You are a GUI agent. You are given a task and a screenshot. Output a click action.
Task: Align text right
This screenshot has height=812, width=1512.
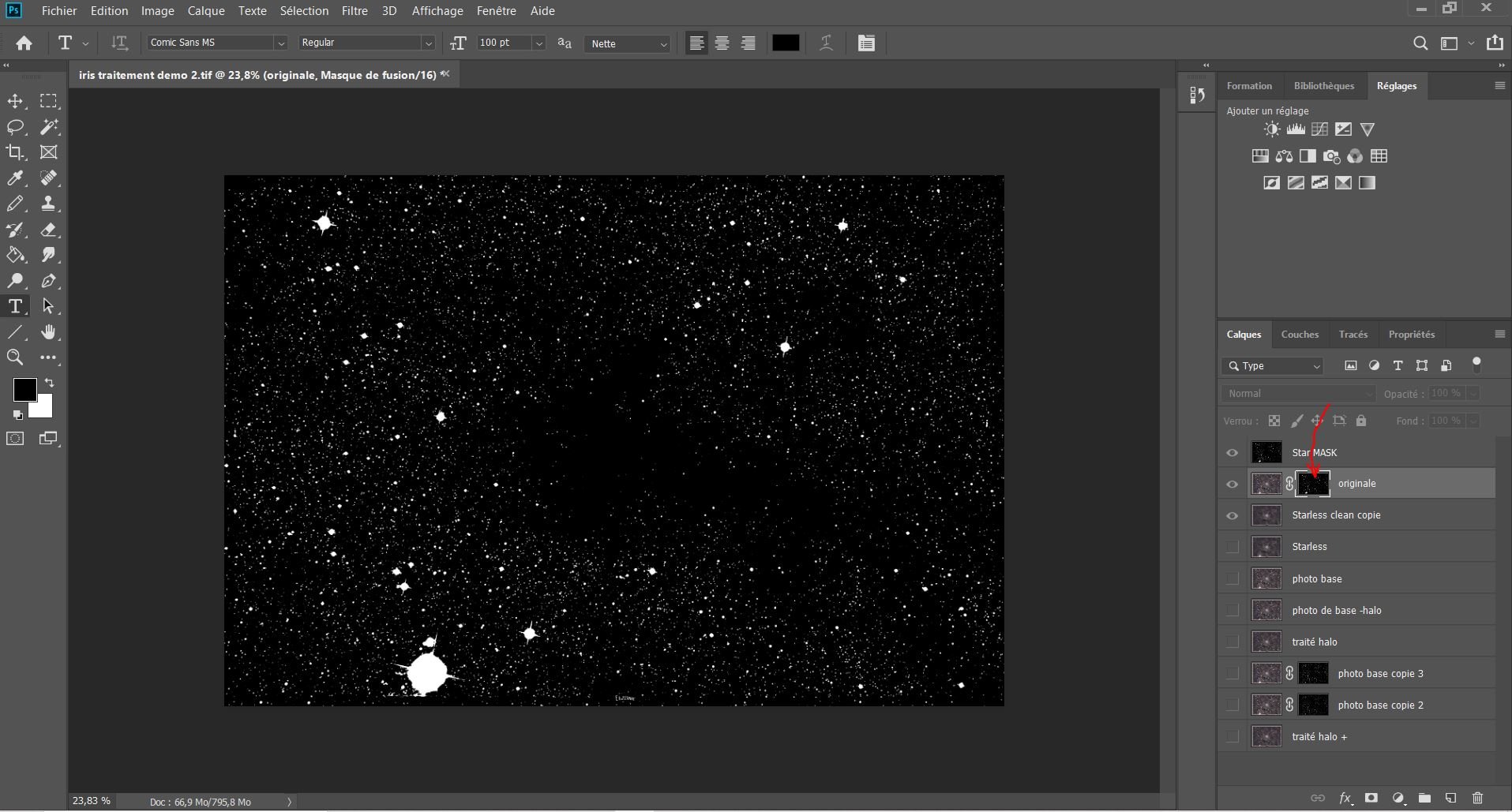click(748, 43)
